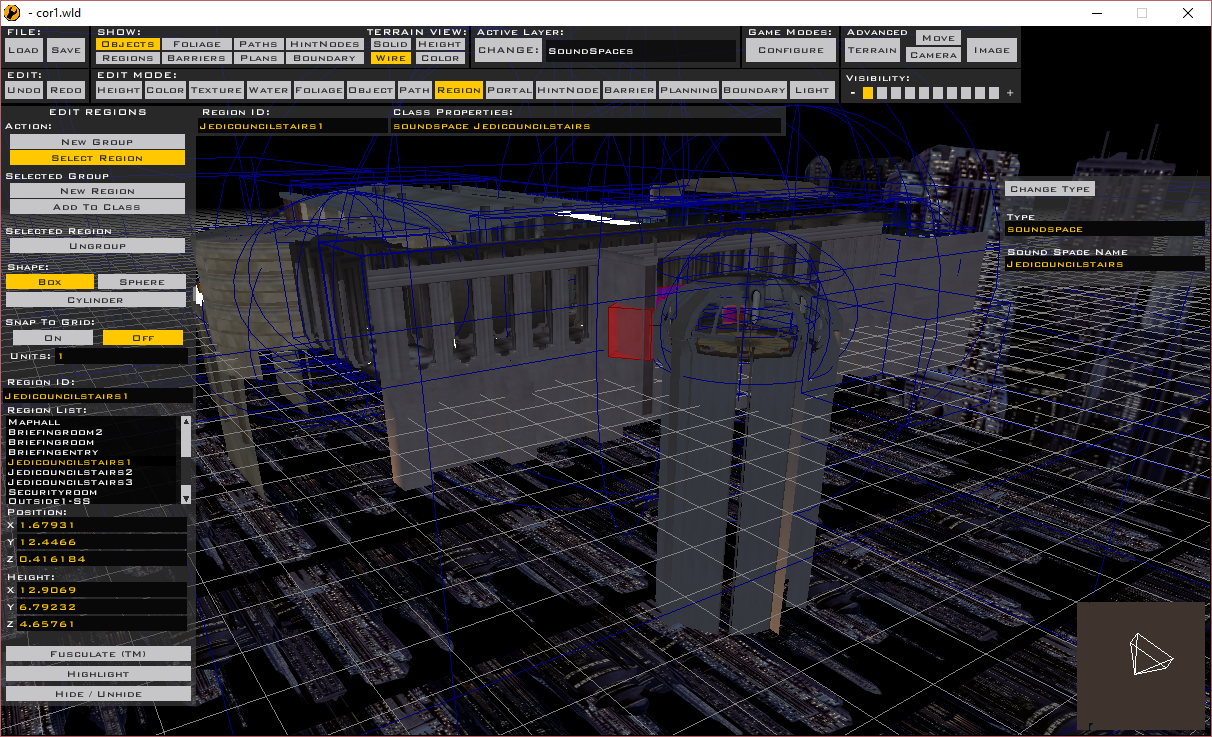
Task: Click the Save file button
Action: point(66,50)
